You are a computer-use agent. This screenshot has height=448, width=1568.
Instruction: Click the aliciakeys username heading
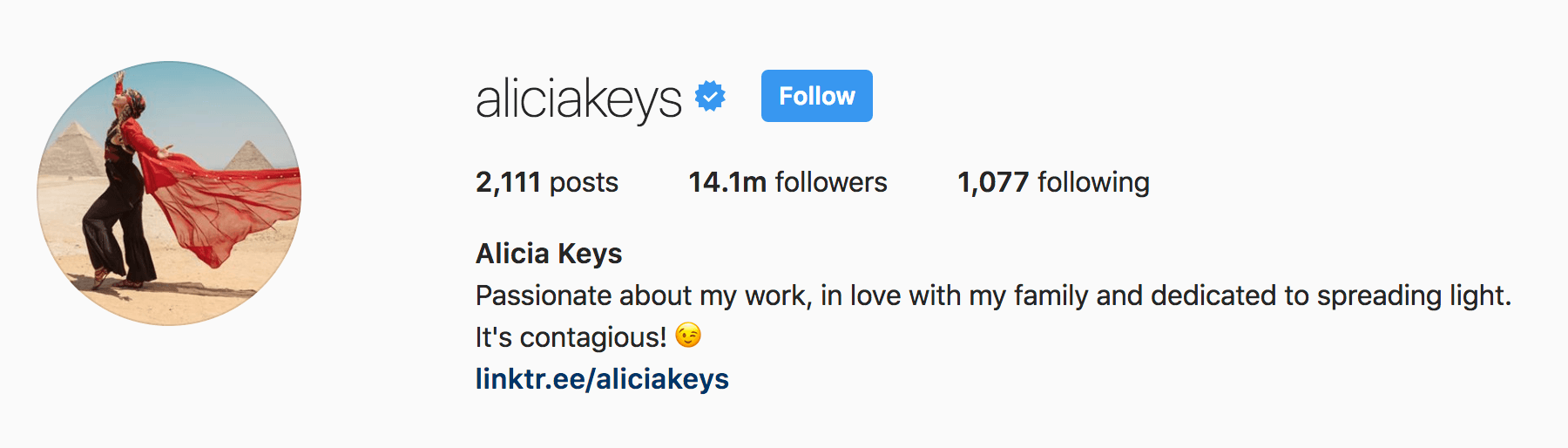pyautogui.click(x=578, y=98)
